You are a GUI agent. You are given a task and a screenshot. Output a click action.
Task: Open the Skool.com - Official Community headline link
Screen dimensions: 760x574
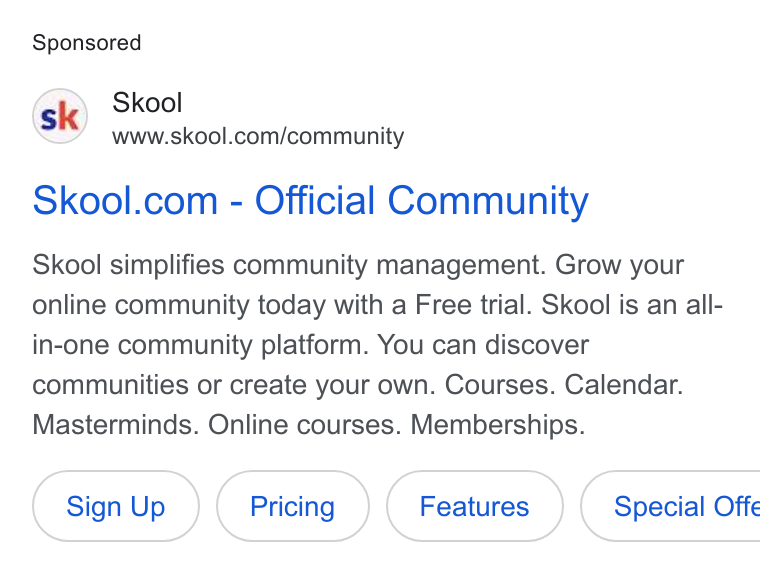coord(311,201)
